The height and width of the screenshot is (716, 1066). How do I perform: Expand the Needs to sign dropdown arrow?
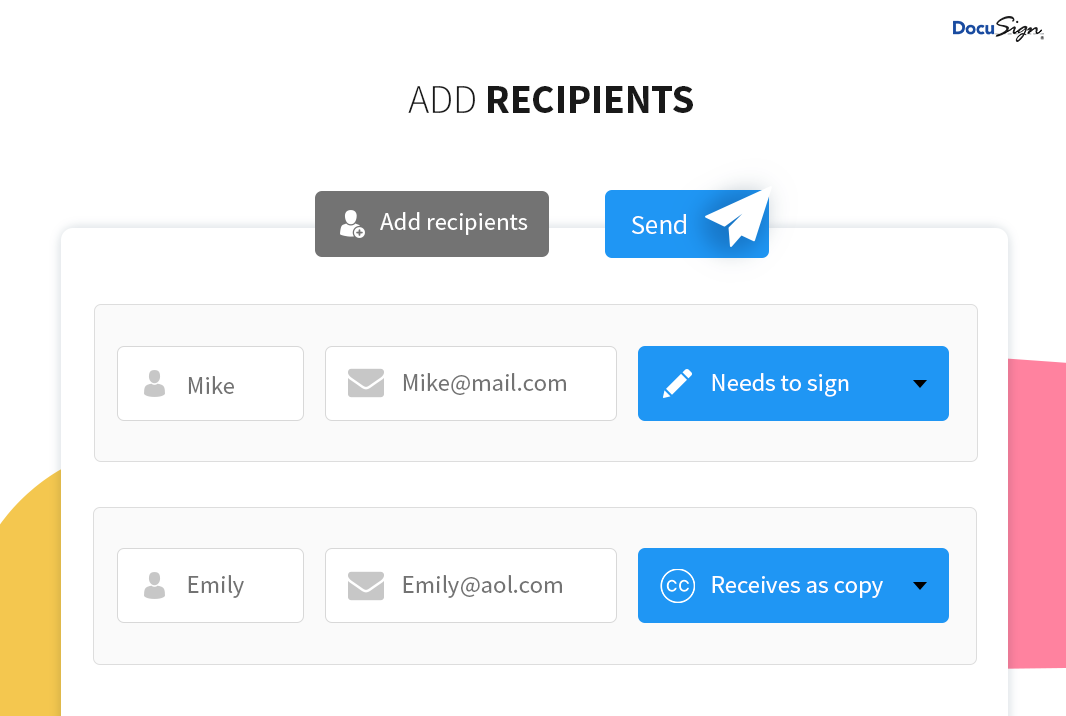pos(920,383)
